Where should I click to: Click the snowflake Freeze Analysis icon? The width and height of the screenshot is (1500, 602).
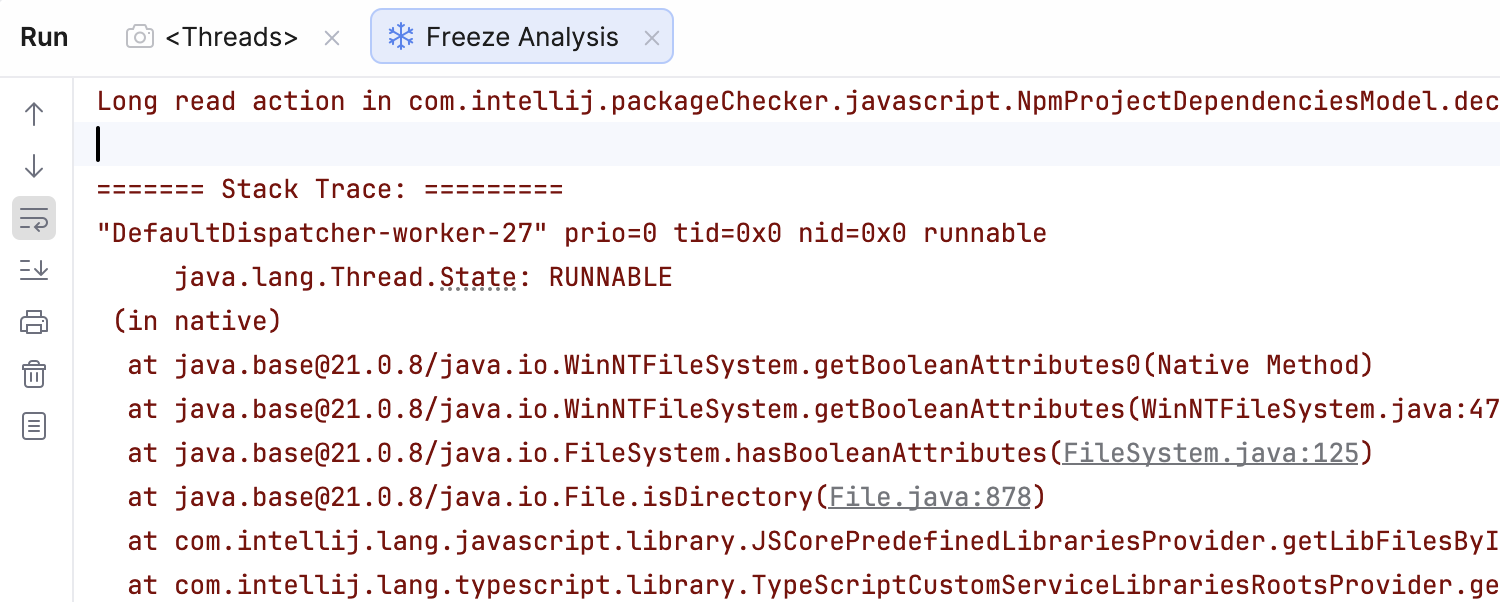coord(401,38)
